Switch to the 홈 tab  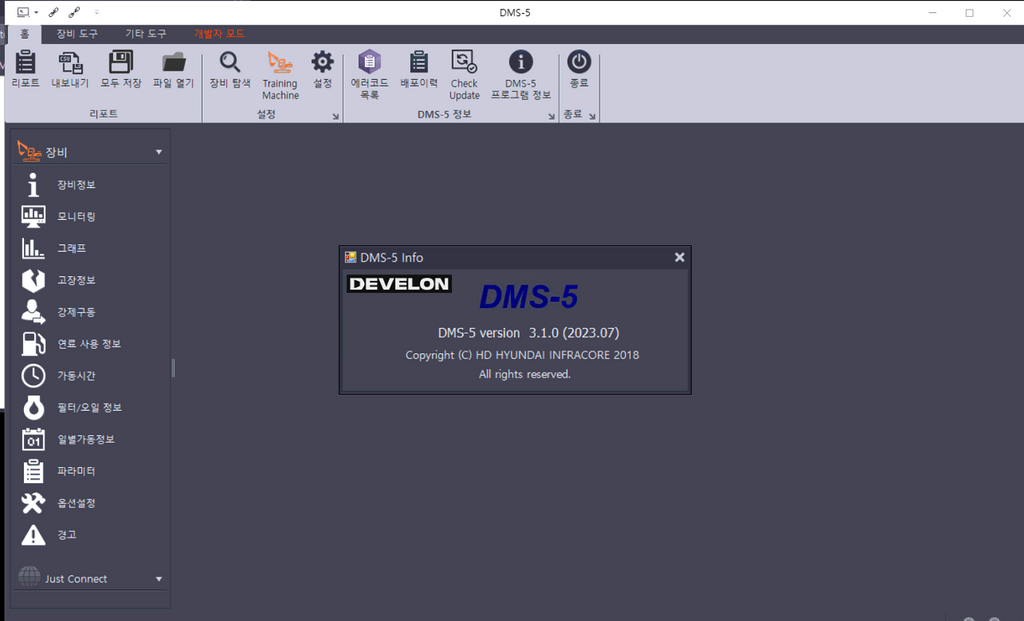(x=25, y=34)
